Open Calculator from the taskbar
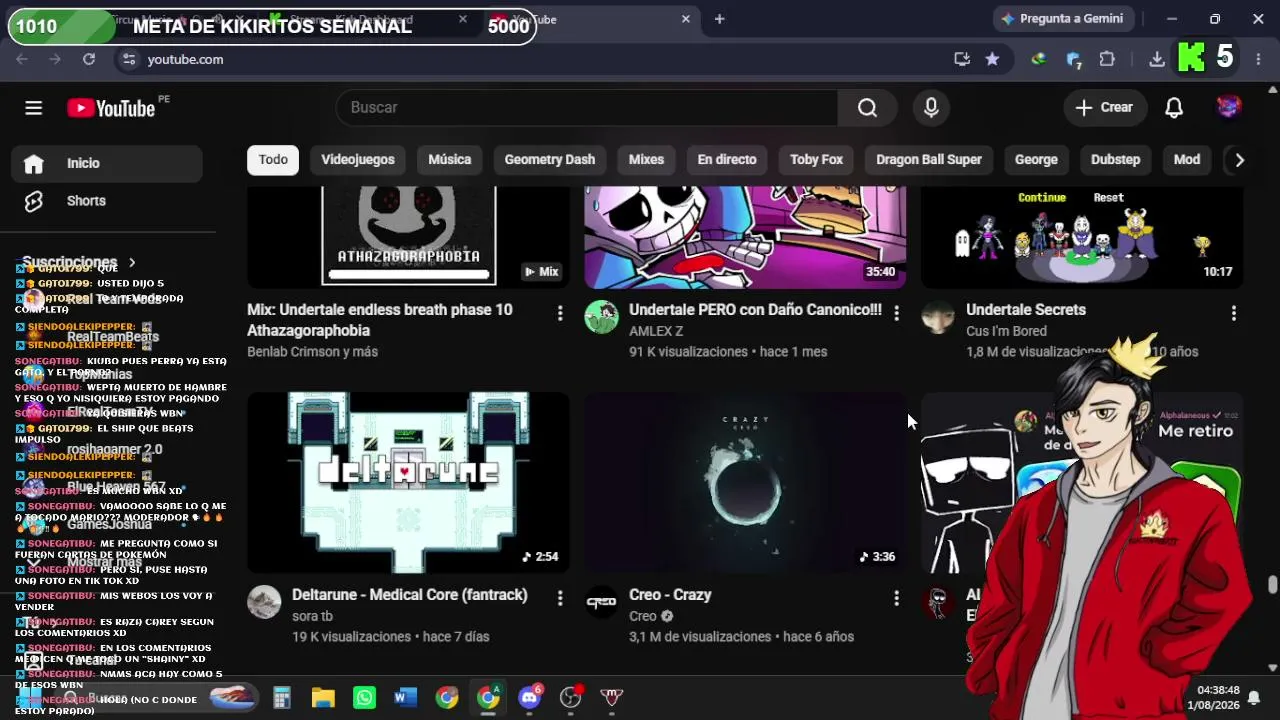 (282, 697)
